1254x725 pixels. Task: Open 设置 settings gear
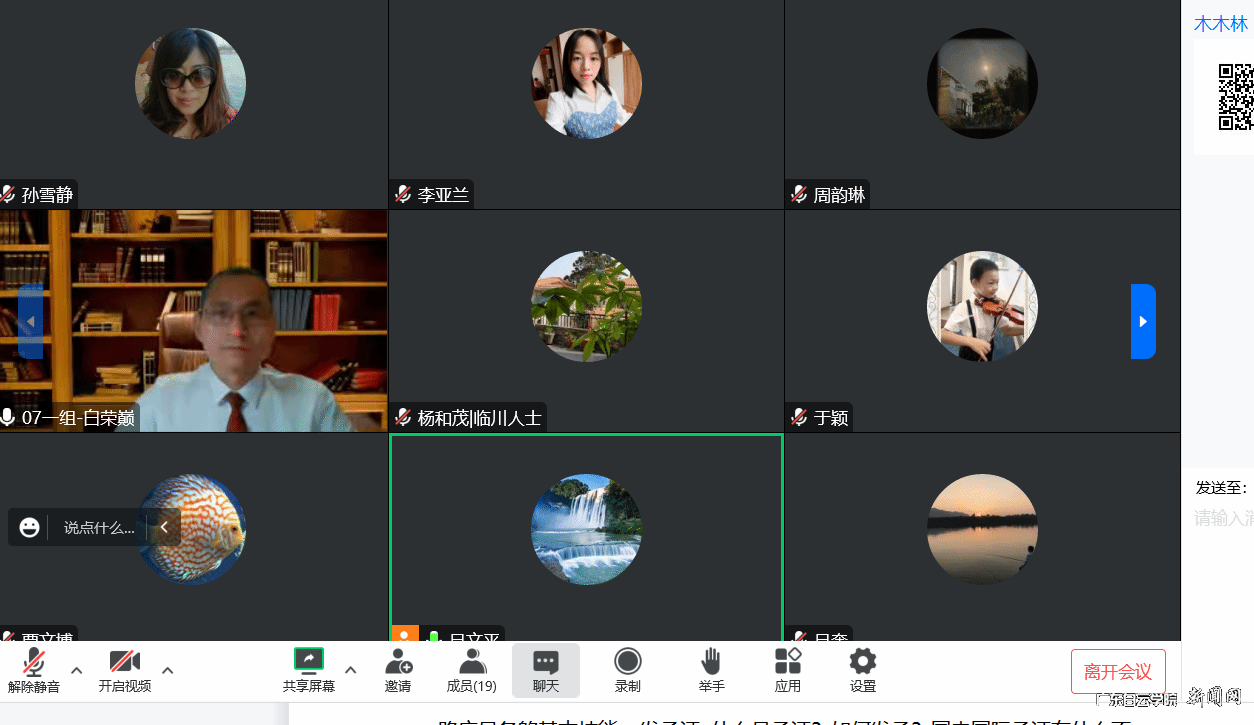tap(862, 662)
